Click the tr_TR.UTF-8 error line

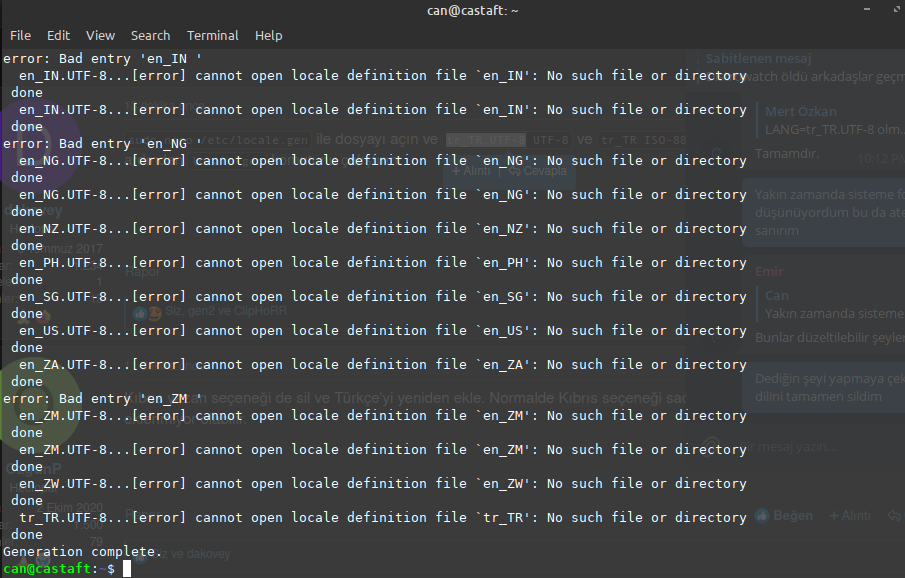[x=380, y=518]
